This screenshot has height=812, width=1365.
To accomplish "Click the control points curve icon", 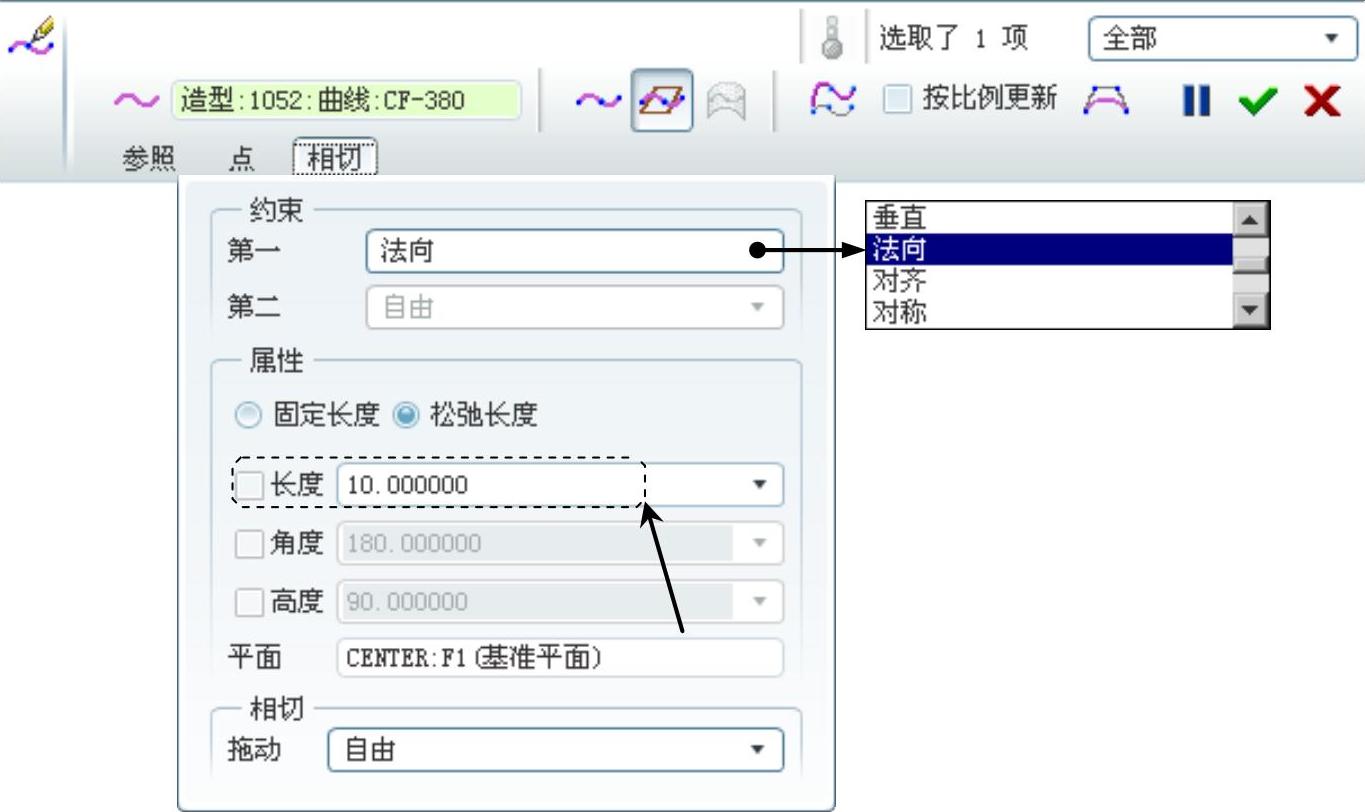I will (833, 100).
